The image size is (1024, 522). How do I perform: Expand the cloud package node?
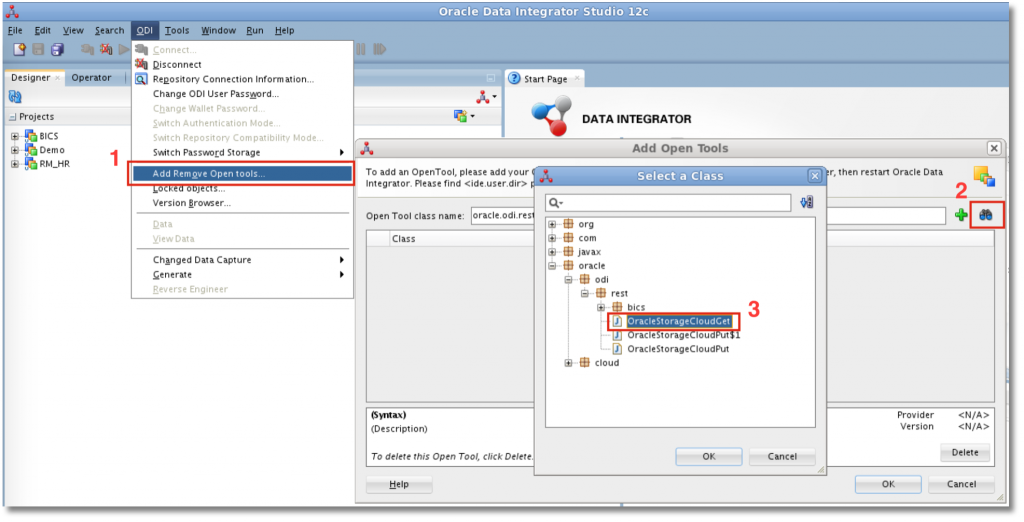click(568, 363)
